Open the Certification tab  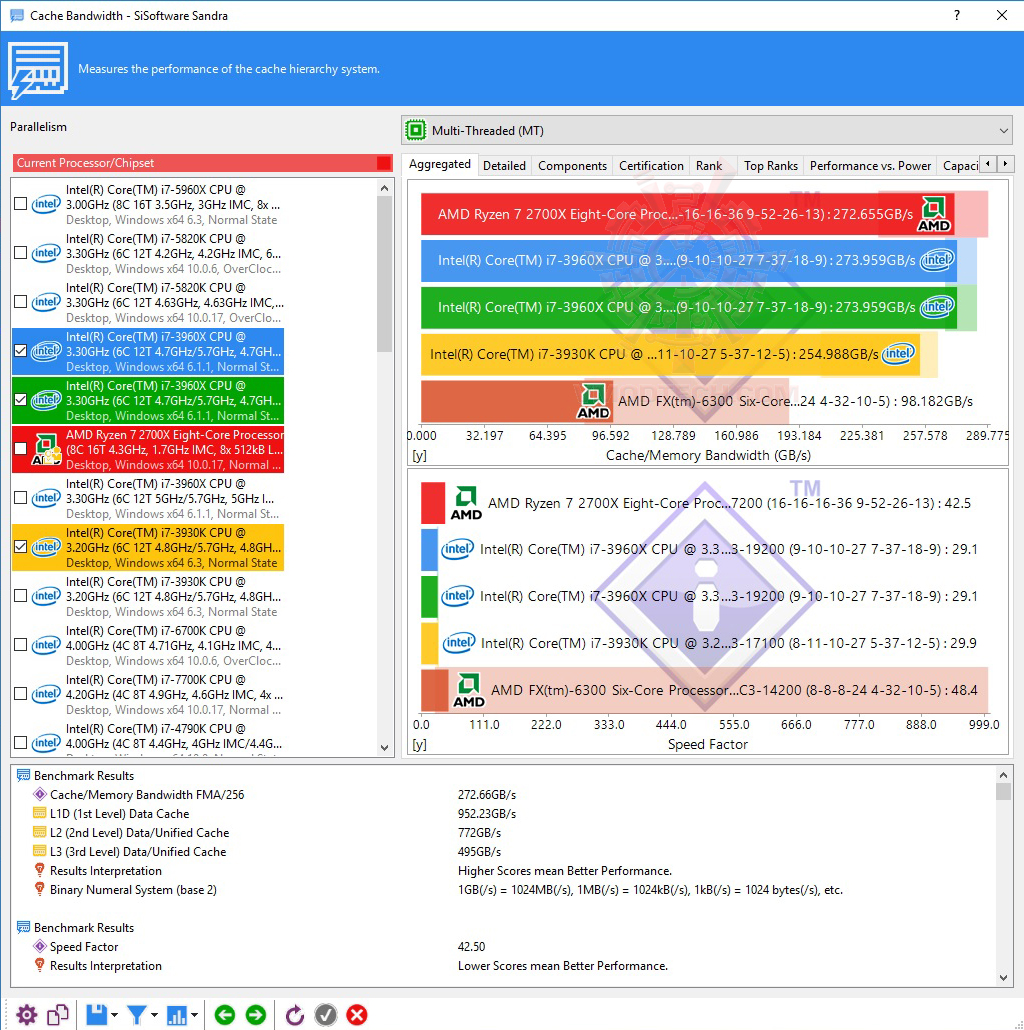[x=652, y=166]
